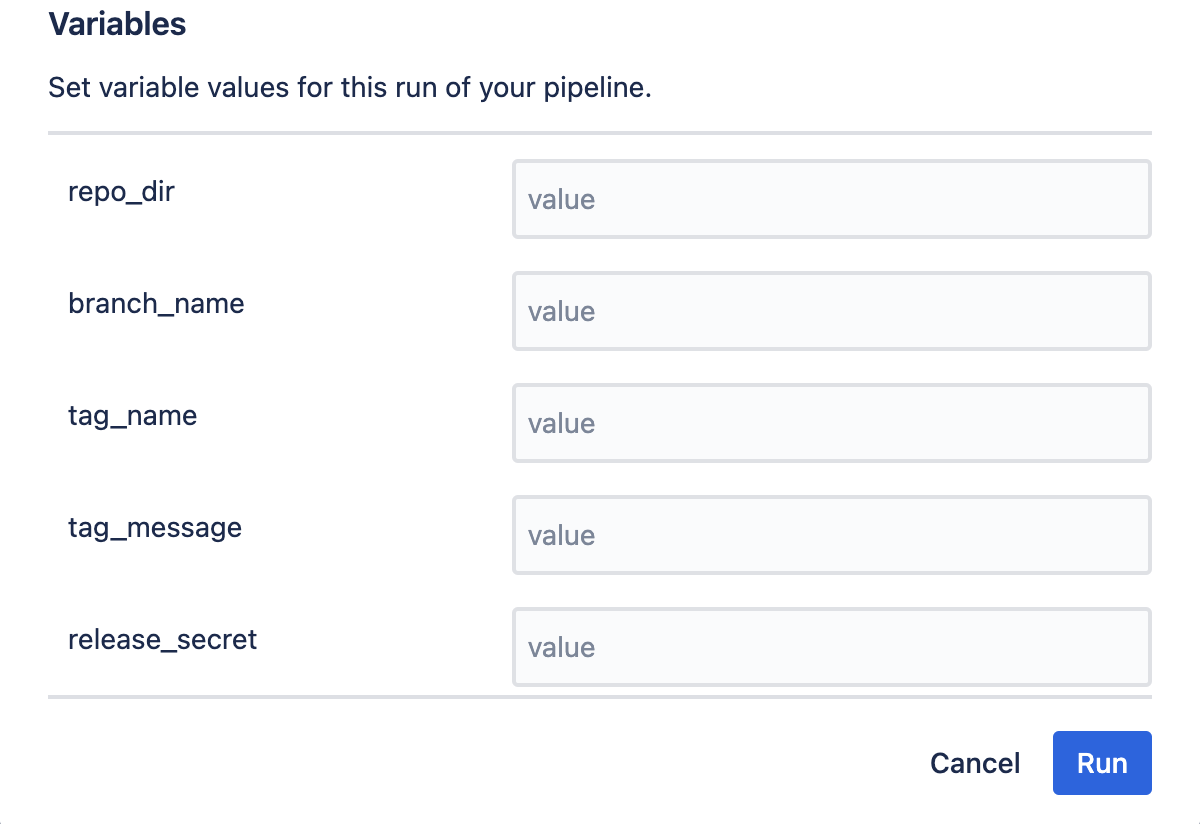This screenshot has width=1200, height=824.
Task: Cancel the pipeline variables dialog
Action: [x=975, y=763]
